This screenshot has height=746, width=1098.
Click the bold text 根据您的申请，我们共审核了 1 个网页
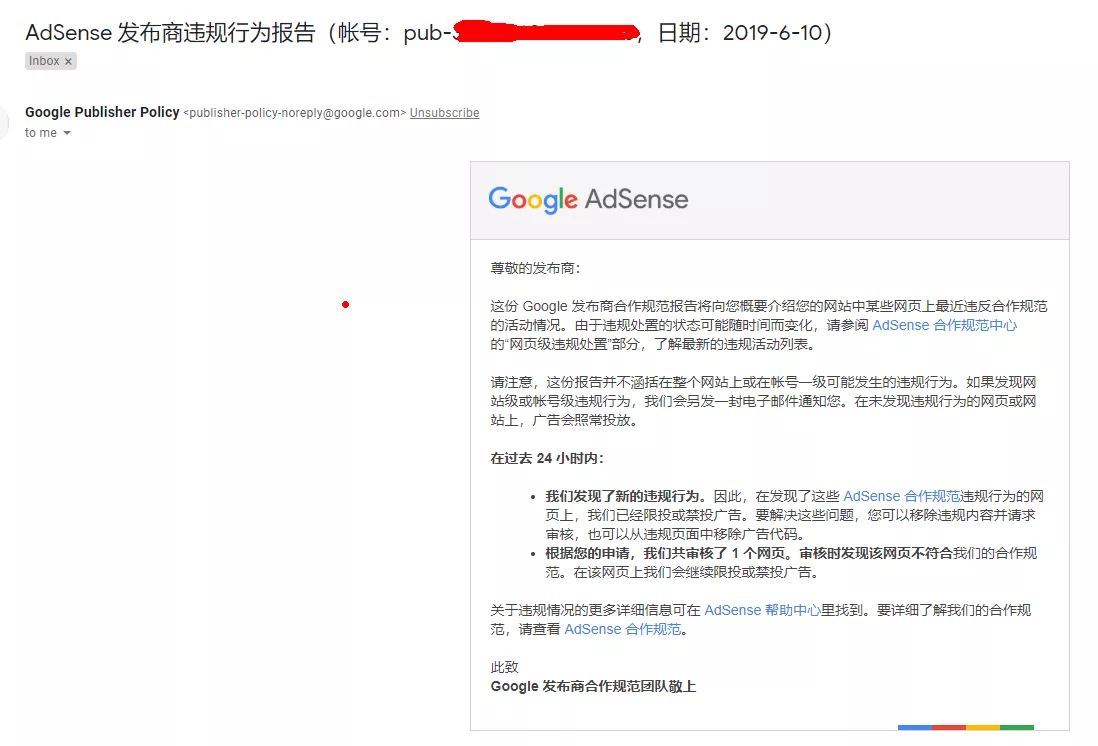pos(665,553)
